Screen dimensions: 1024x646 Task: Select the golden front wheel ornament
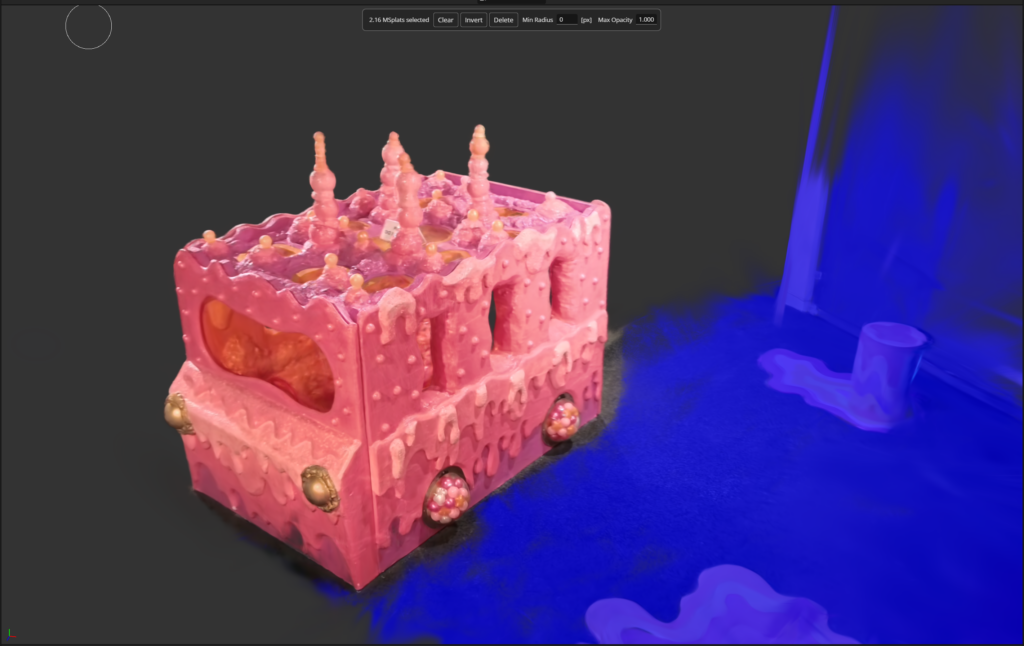click(x=319, y=487)
